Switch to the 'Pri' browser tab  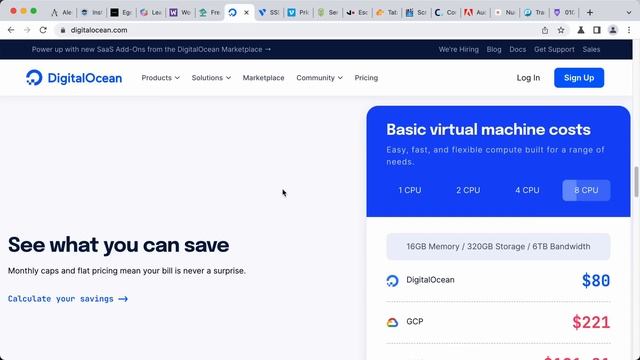pos(298,13)
